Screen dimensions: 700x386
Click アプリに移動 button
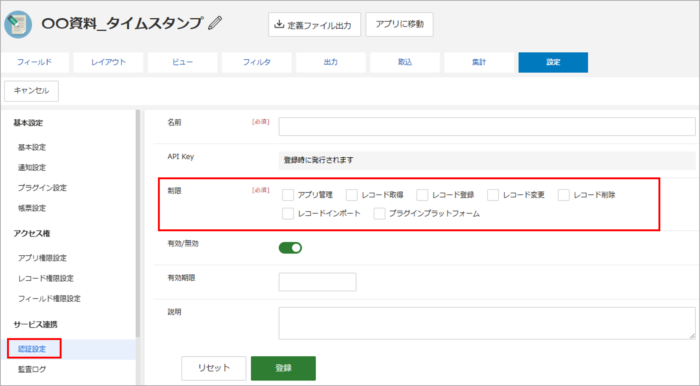pyautogui.click(x=400, y=25)
